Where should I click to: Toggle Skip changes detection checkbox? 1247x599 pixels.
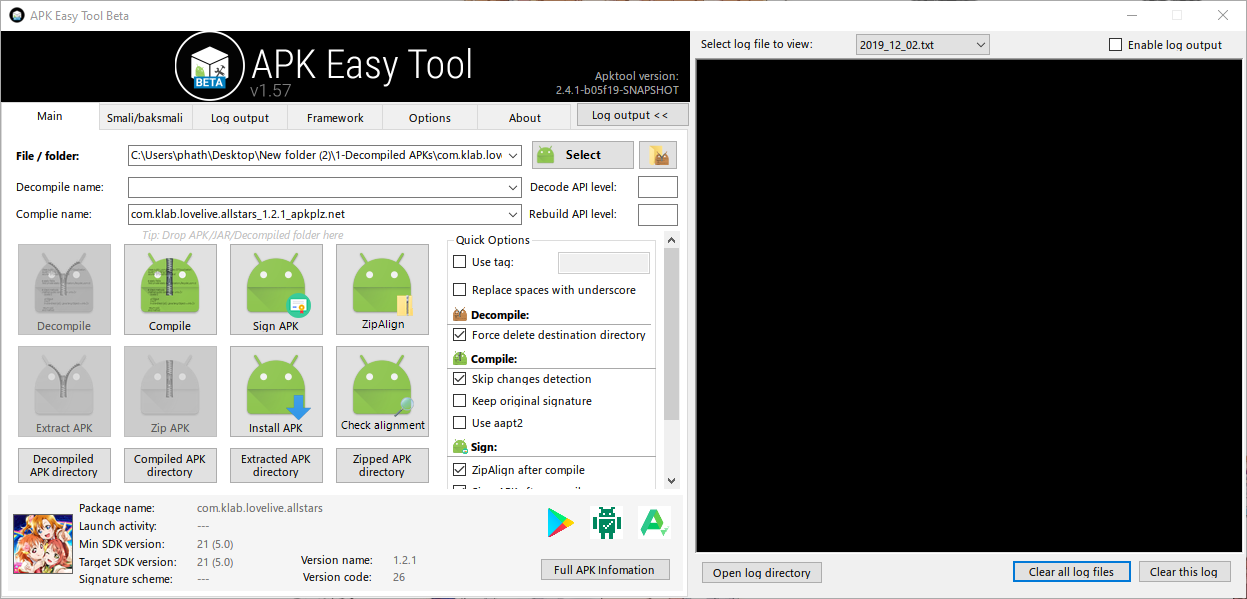pyautogui.click(x=460, y=379)
